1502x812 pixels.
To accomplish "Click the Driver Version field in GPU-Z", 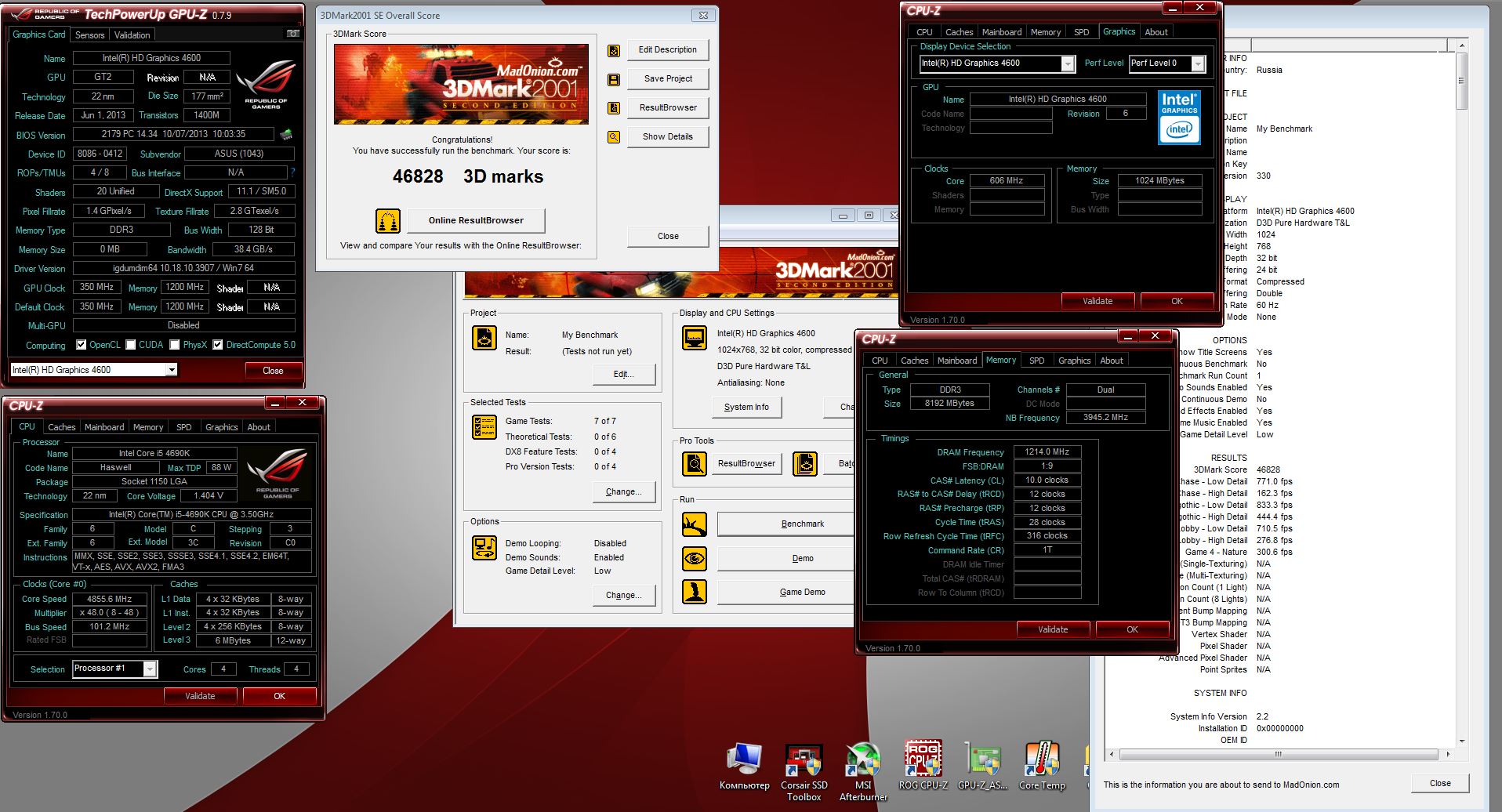I will pos(183,268).
